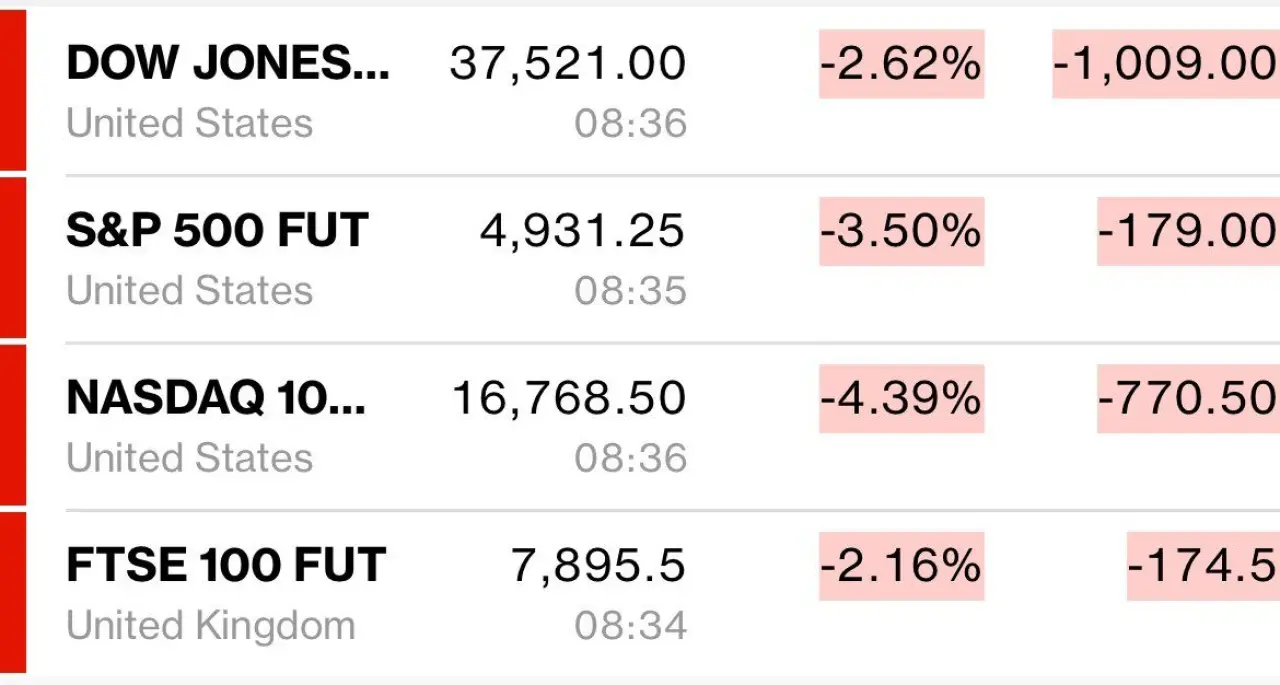Click the United Kingdom label under FTSE
The width and height of the screenshot is (1280, 685).
pos(210,626)
